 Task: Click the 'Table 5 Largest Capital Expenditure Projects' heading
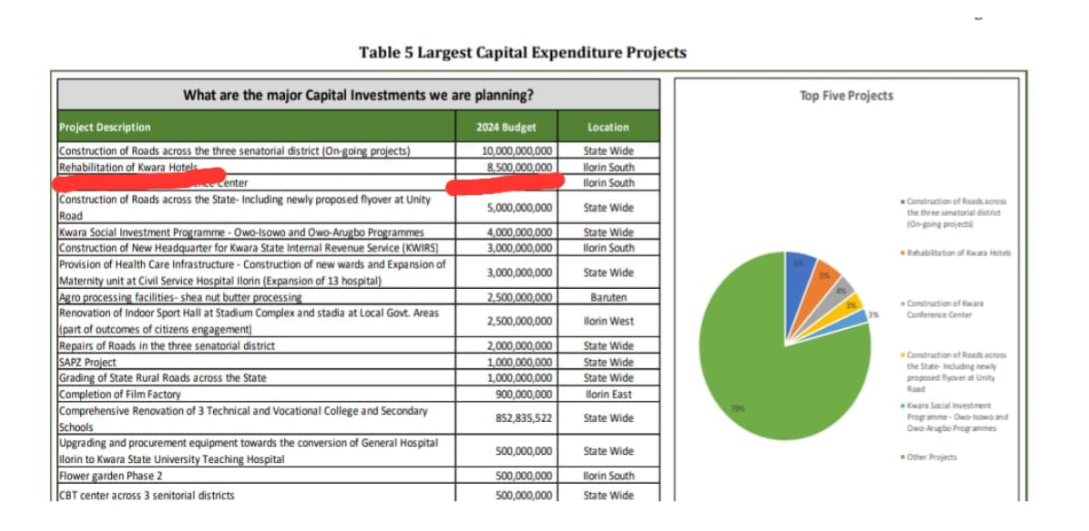coord(522,52)
